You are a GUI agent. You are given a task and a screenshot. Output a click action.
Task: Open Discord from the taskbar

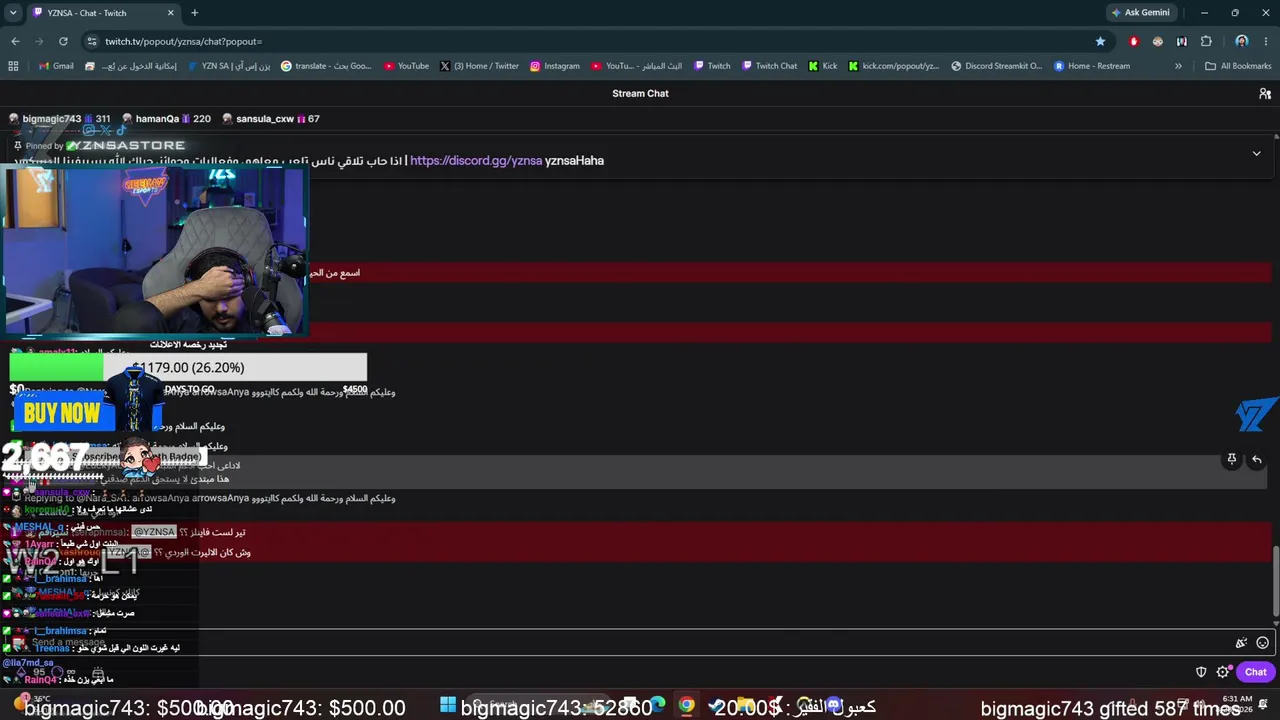click(833, 705)
